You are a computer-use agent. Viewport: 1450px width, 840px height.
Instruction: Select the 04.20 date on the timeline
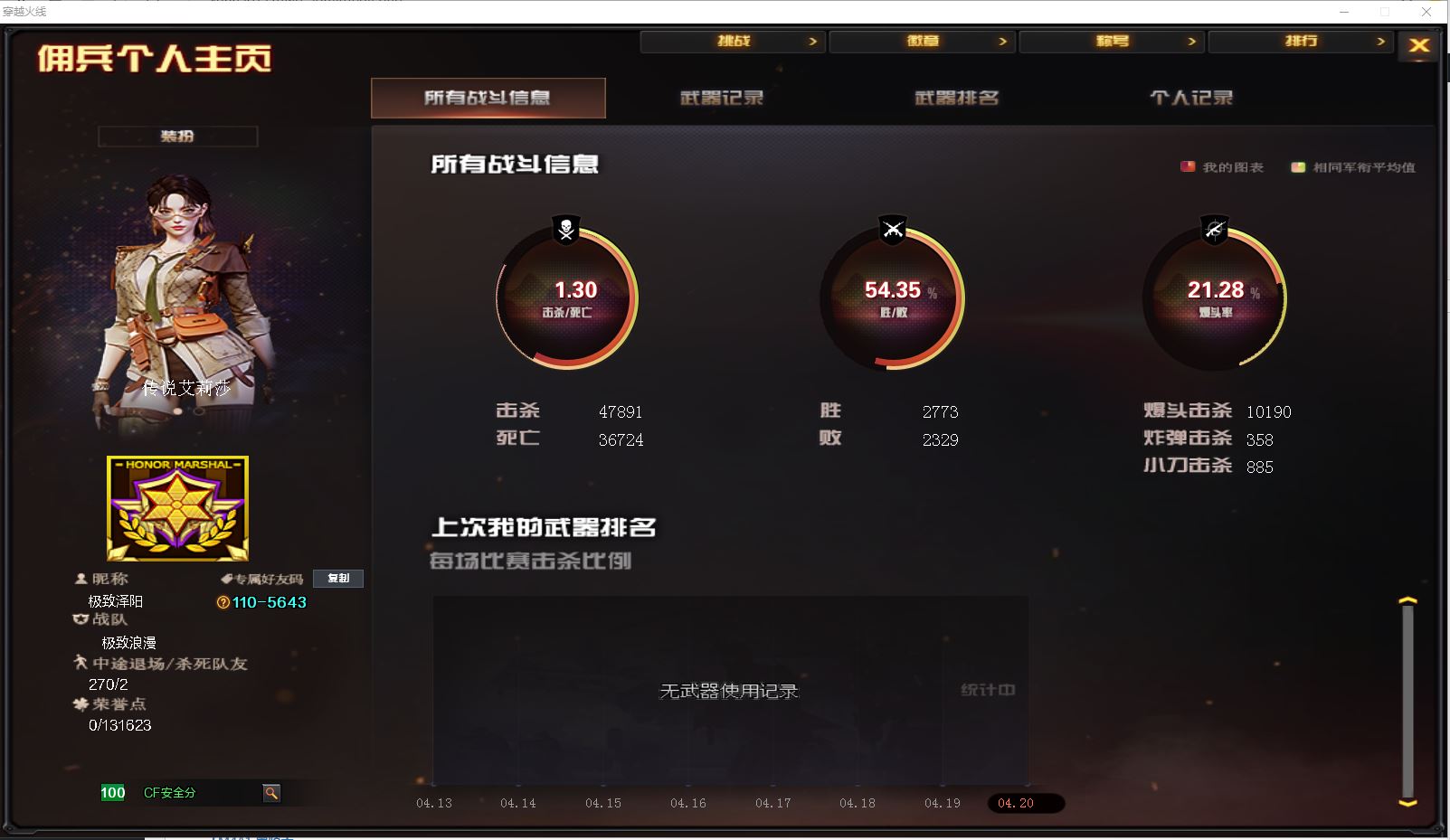point(1016,803)
